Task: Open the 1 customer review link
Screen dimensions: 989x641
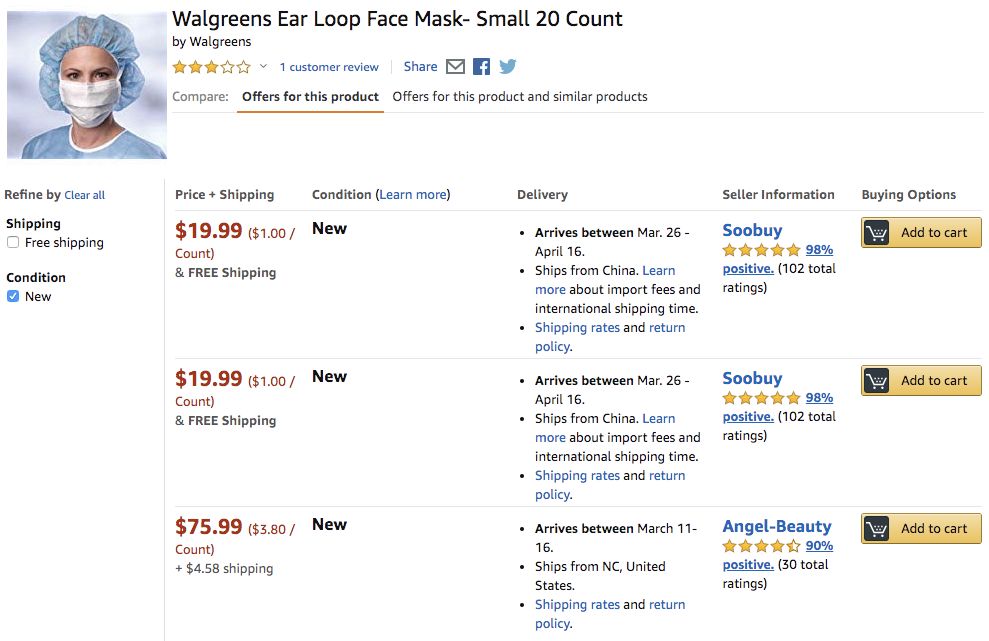Action: coord(329,67)
